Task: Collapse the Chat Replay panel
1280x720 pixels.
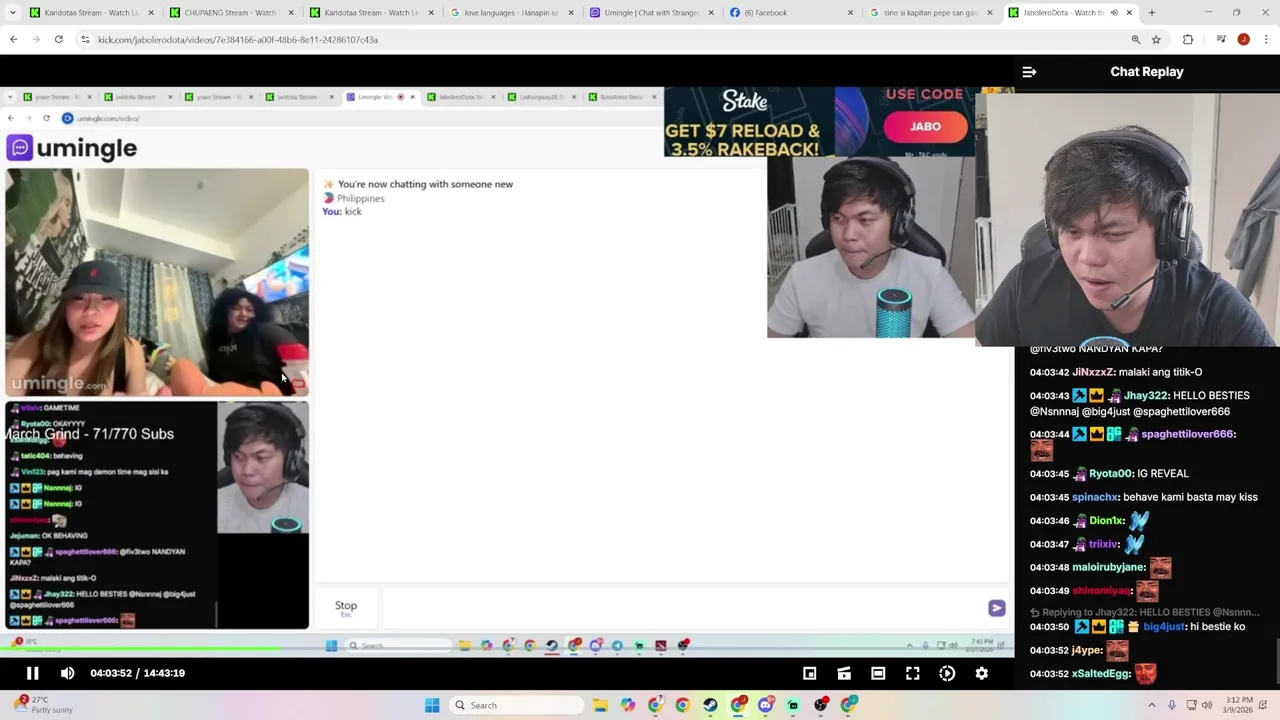Action: (1029, 72)
